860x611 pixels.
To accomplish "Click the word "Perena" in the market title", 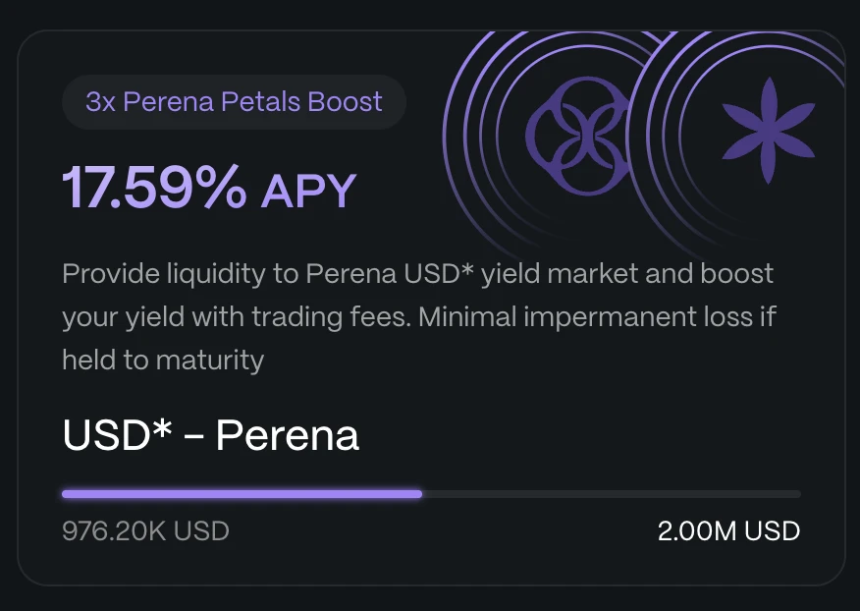I will pos(287,435).
